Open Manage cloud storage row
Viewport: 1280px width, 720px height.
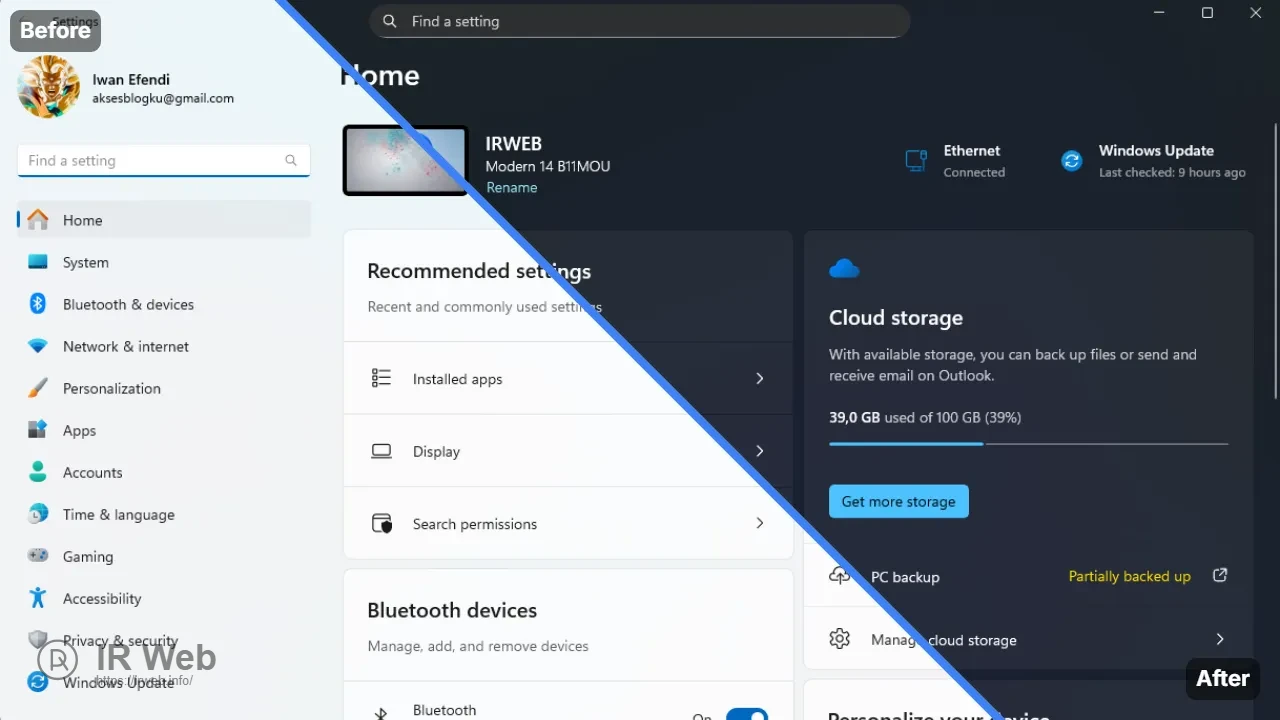[x=1029, y=639]
